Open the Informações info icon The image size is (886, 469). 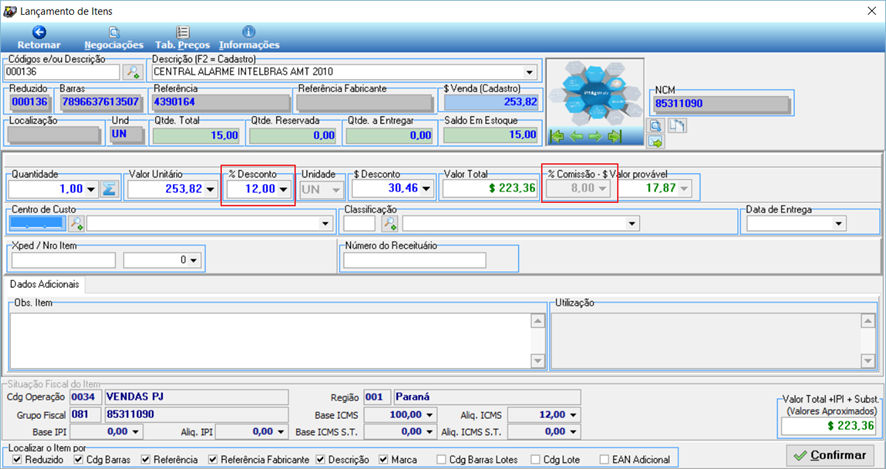(249, 32)
